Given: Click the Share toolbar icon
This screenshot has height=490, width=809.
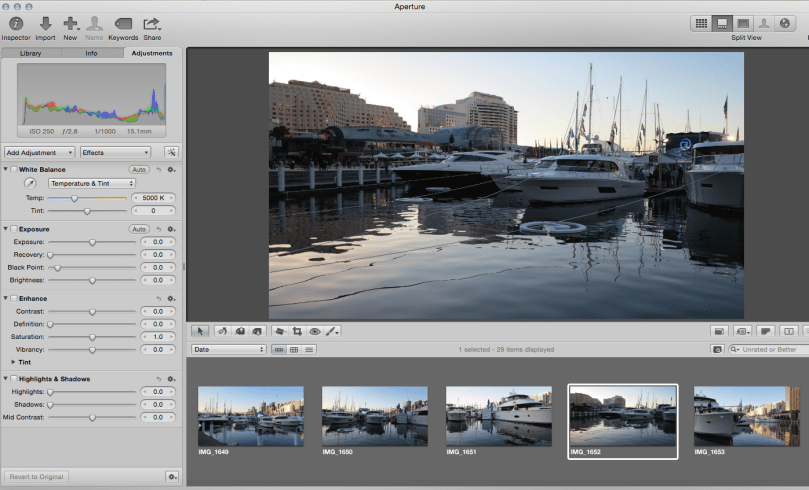Looking at the screenshot, I should (152, 23).
